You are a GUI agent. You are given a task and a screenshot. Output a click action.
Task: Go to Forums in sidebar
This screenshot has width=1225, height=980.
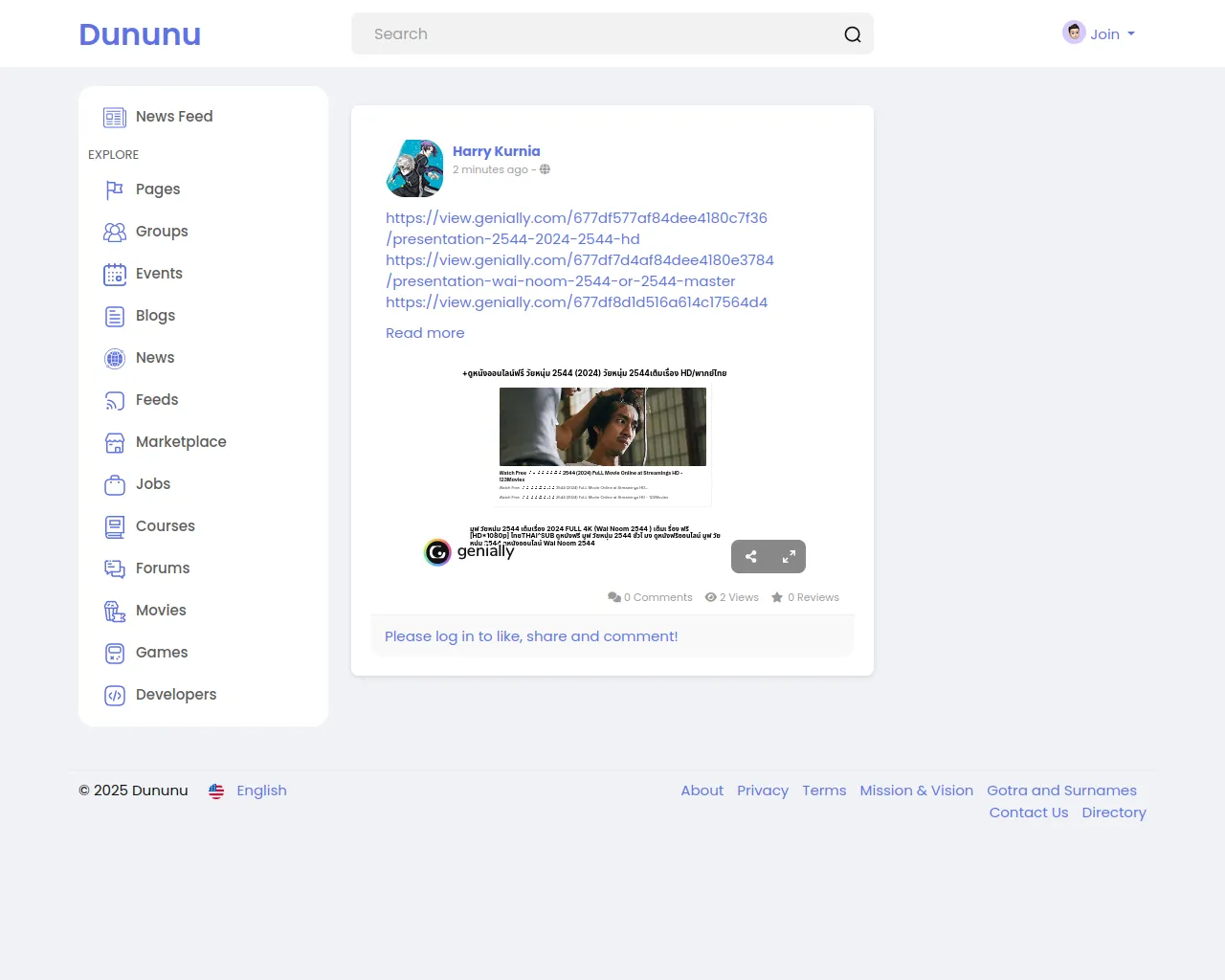(x=162, y=568)
